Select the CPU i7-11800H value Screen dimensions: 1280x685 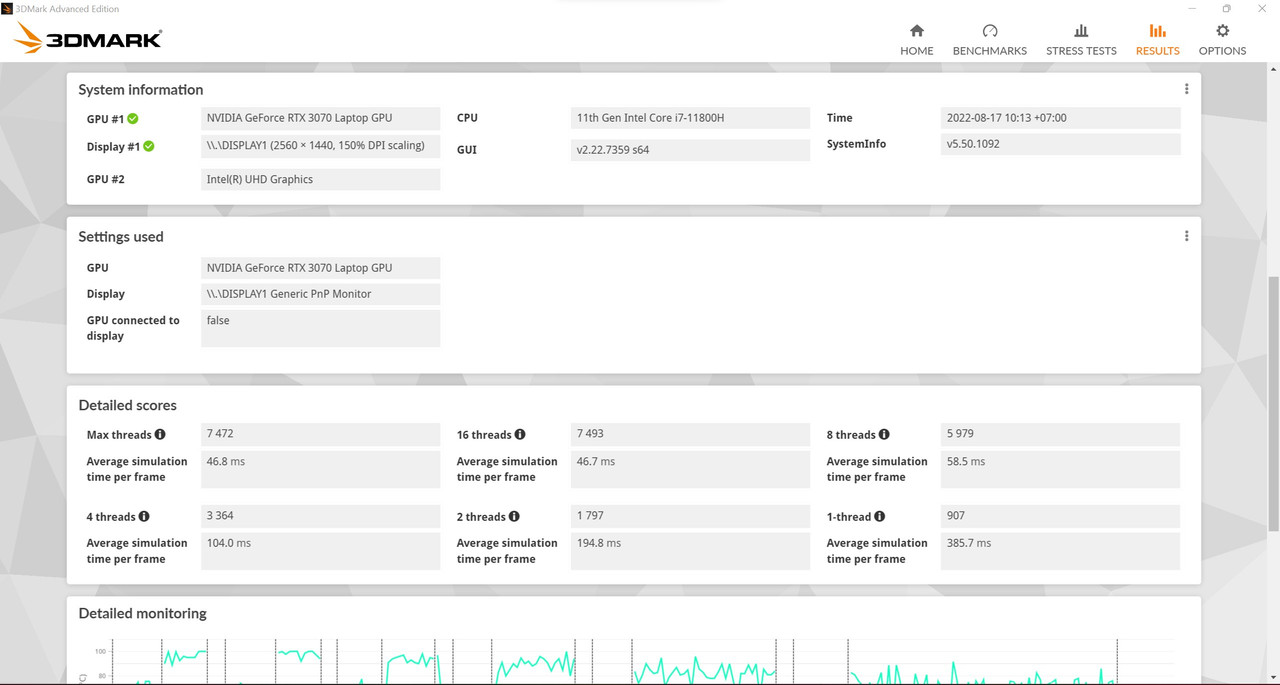[x=690, y=118]
